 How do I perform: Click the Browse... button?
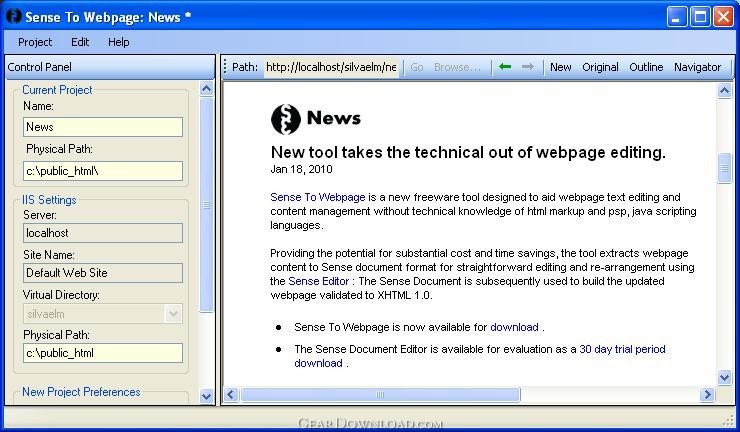click(x=457, y=67)
